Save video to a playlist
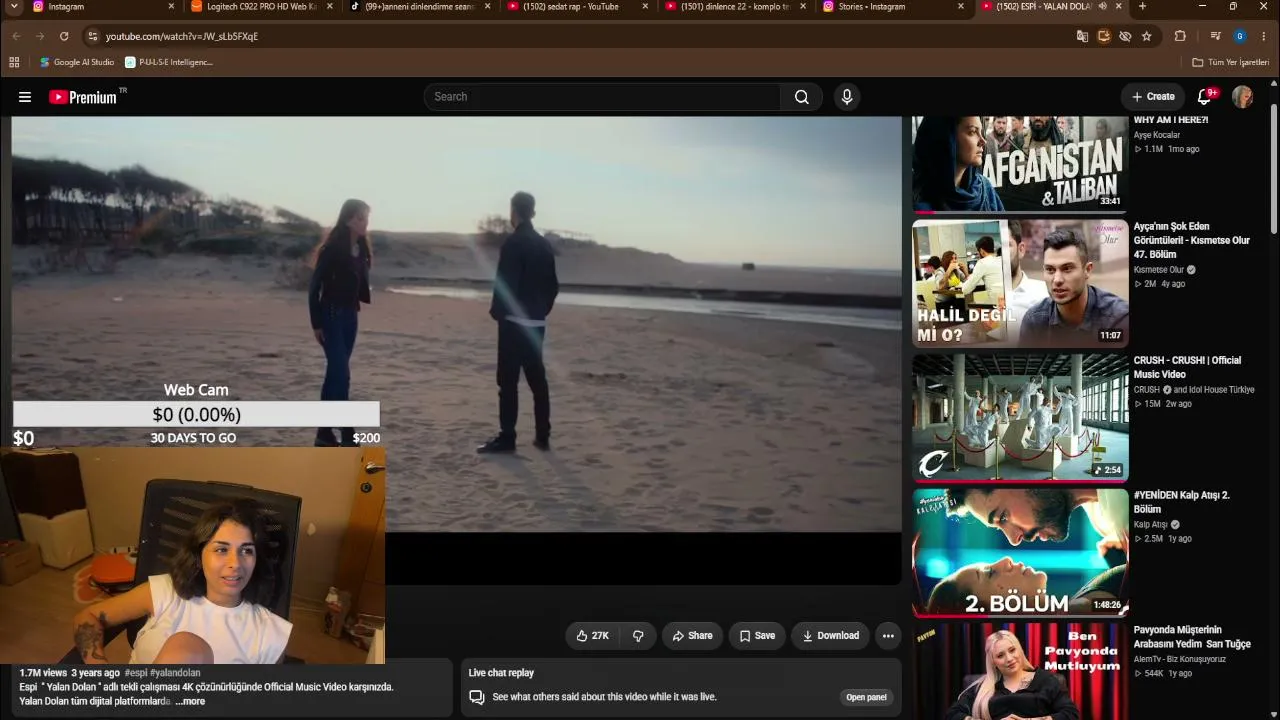Image resolution: width=1280 pixels, height=720 pixels. [x=757, y=636]
